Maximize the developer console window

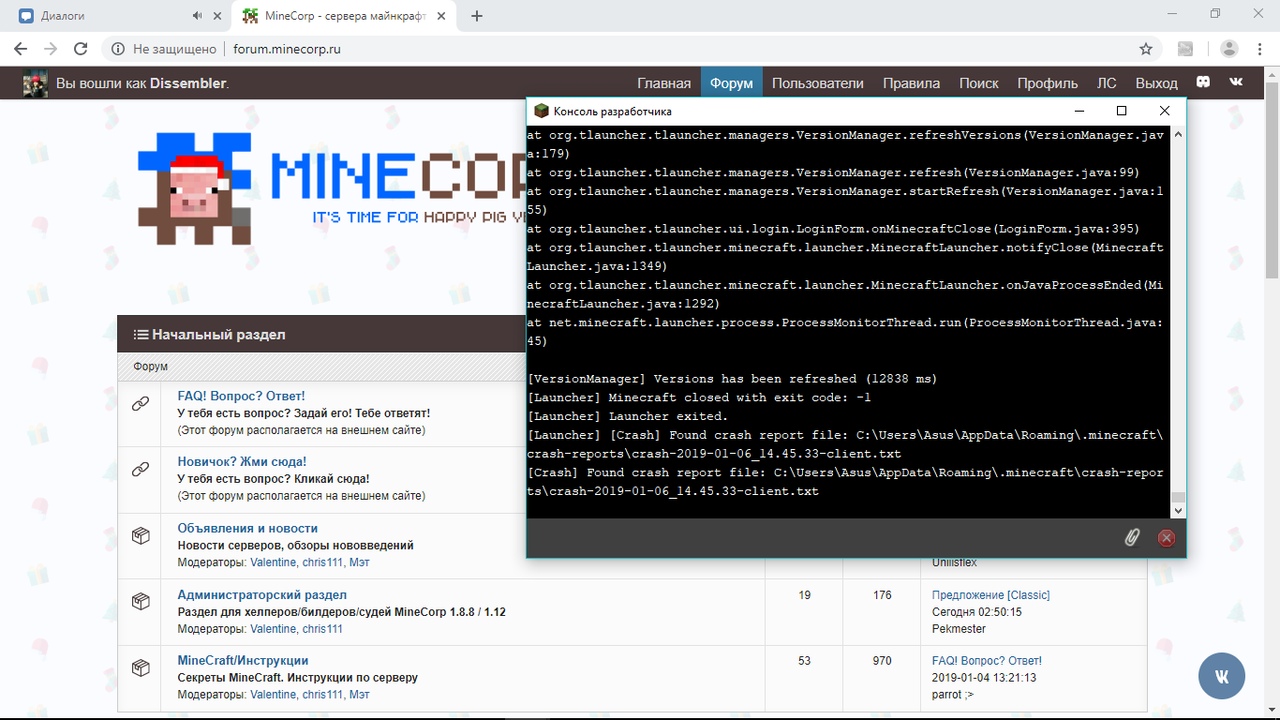1121,111
